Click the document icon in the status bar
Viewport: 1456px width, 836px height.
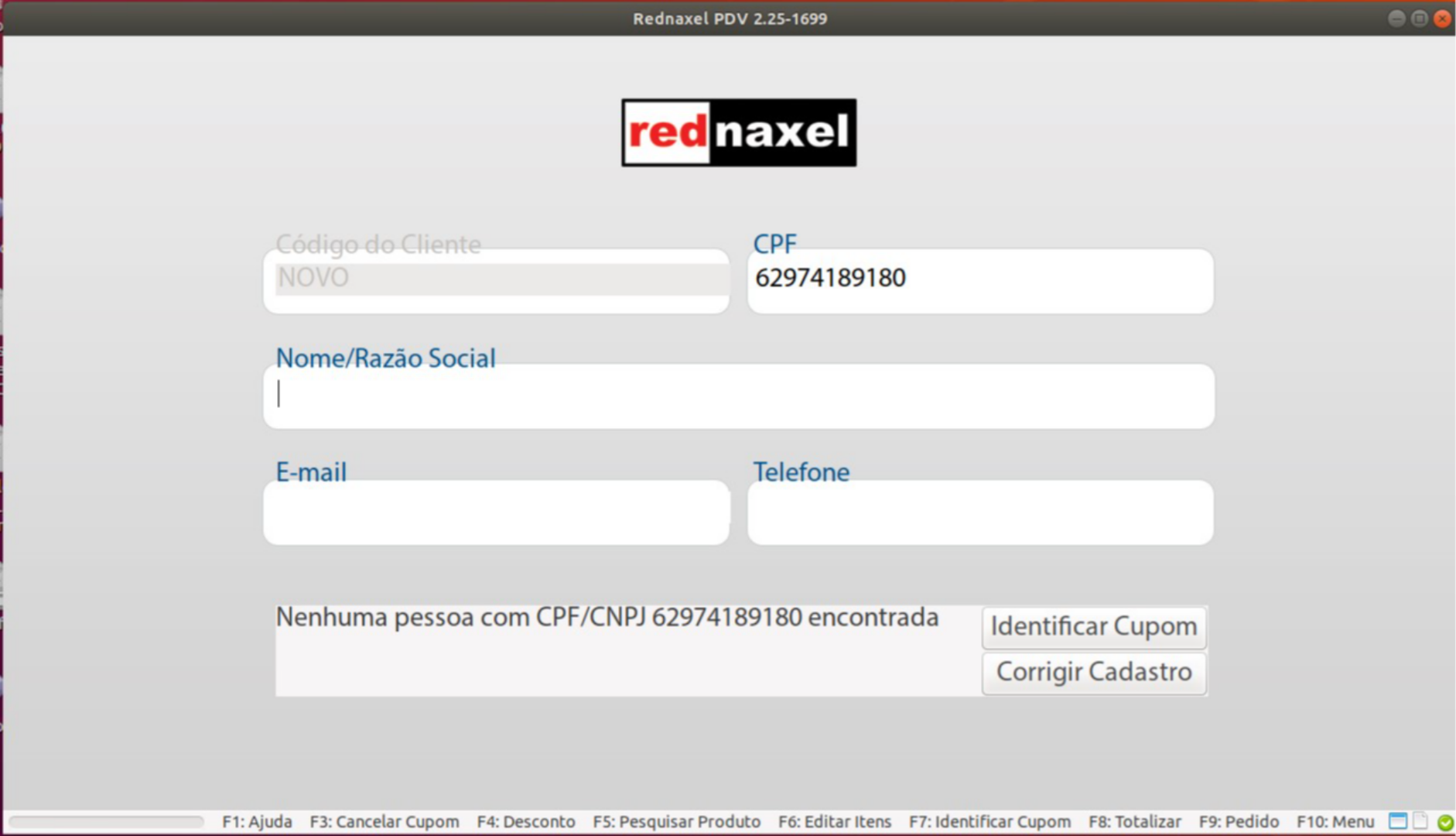tap(1420, 821)
